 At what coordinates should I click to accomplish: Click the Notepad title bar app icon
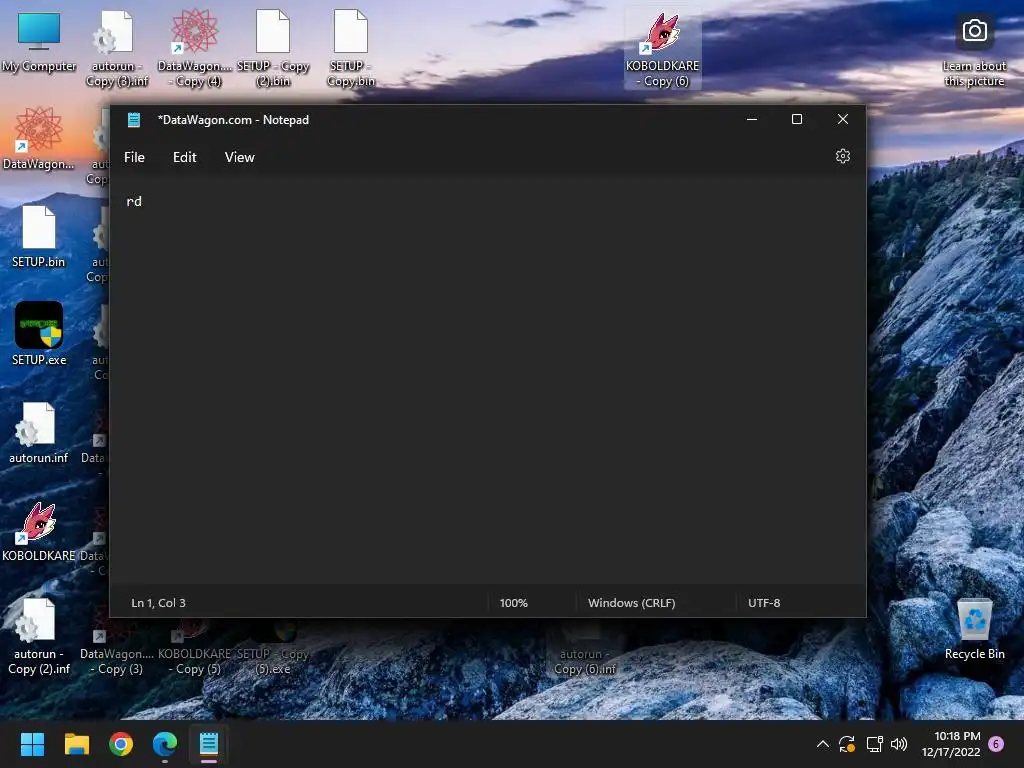pos(134,120)
